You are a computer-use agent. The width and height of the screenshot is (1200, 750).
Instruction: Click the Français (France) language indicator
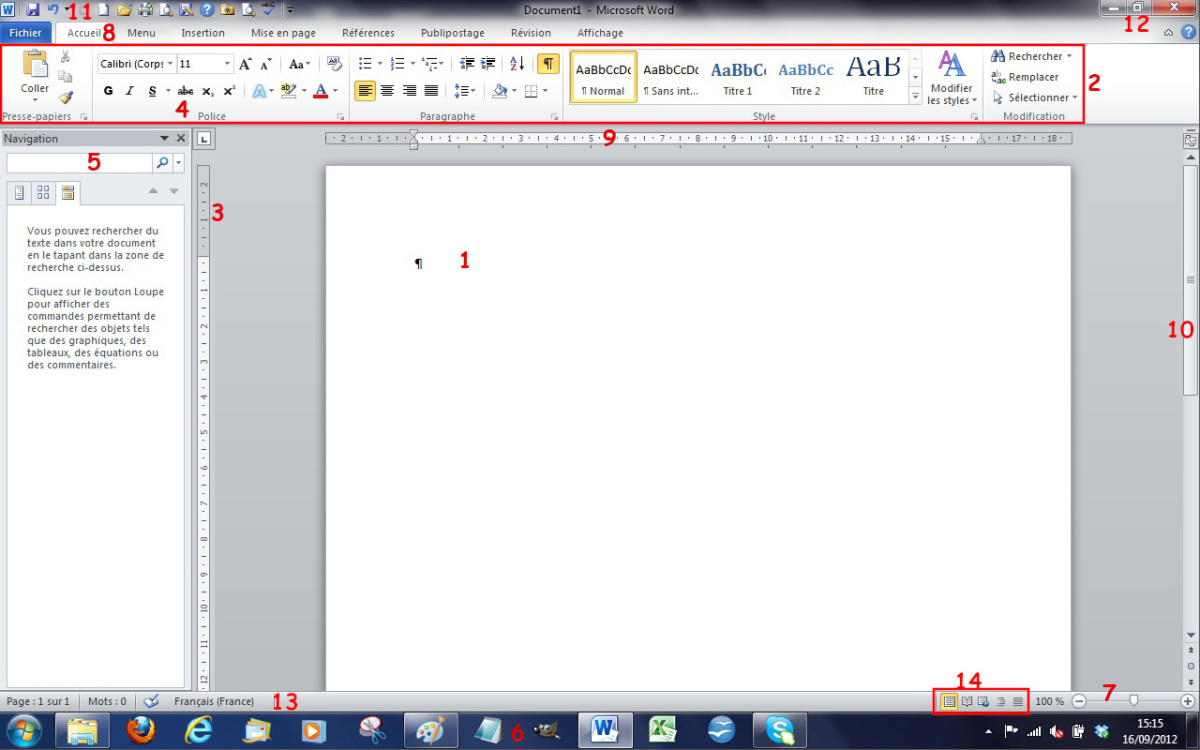[x=214, y=702]
